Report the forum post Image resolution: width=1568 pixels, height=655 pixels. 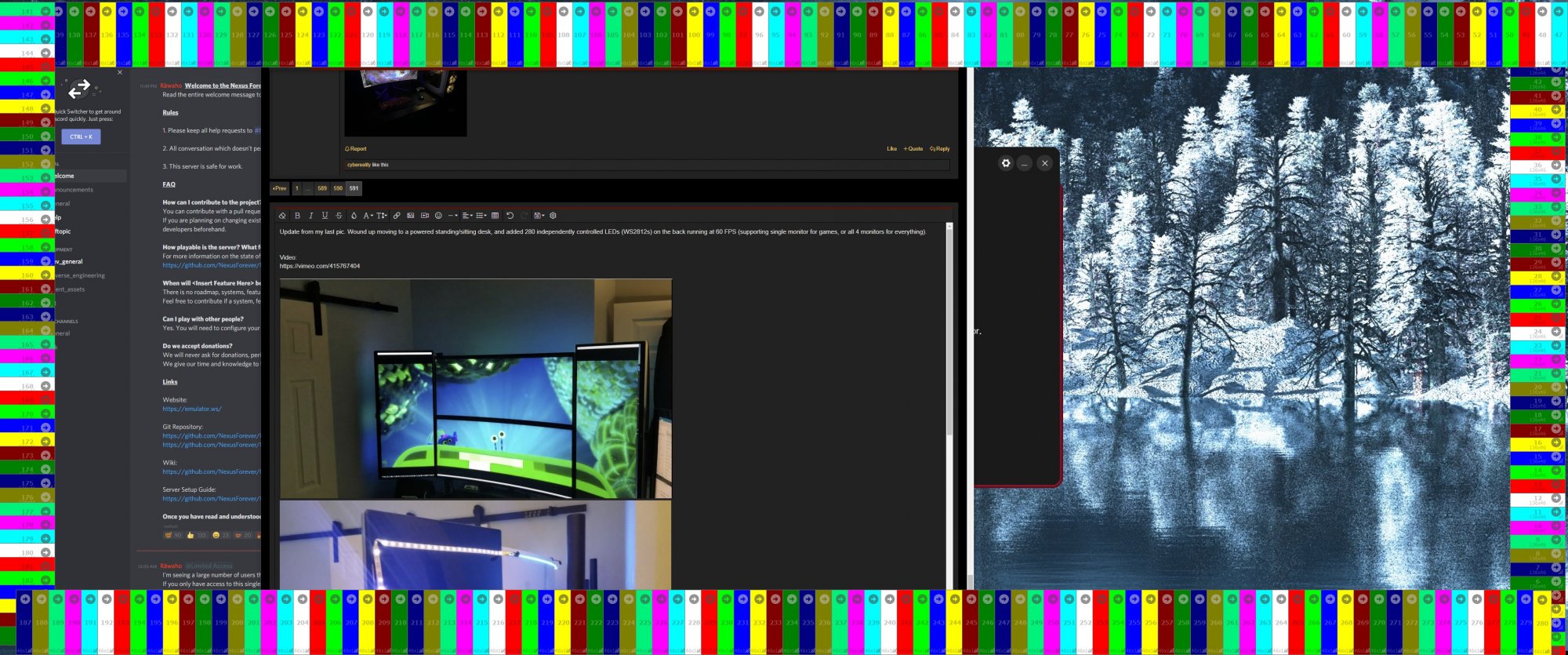click(x=356, y=148)
